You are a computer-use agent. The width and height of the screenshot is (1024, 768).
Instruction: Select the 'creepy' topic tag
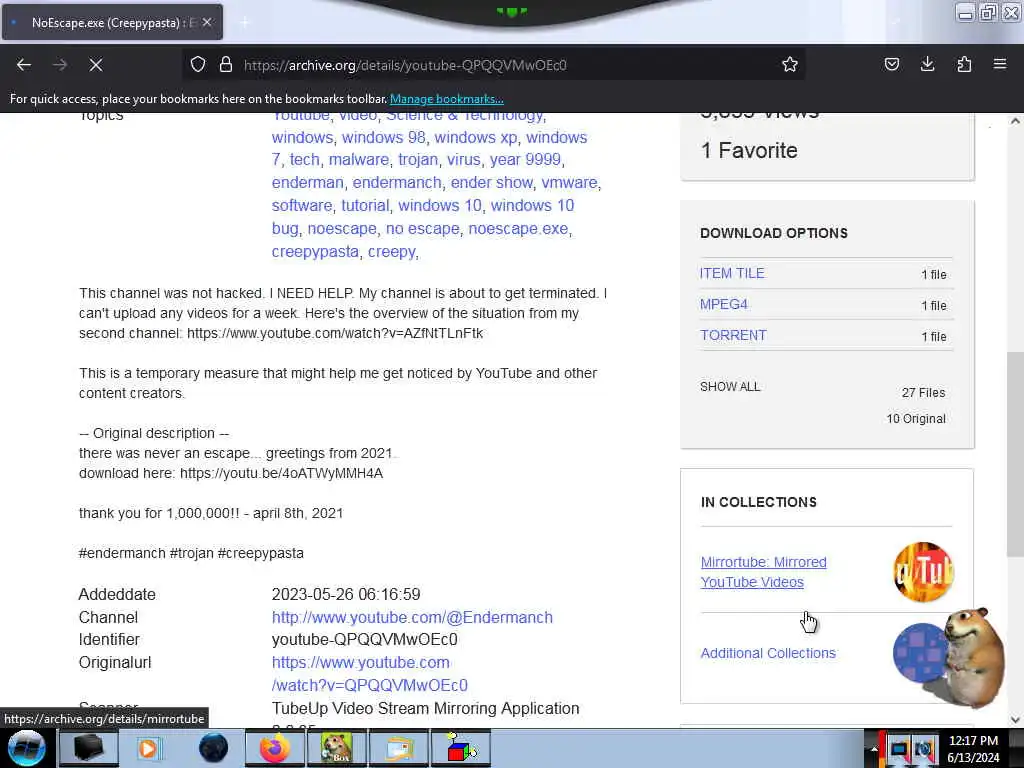[x=392, y=251]
